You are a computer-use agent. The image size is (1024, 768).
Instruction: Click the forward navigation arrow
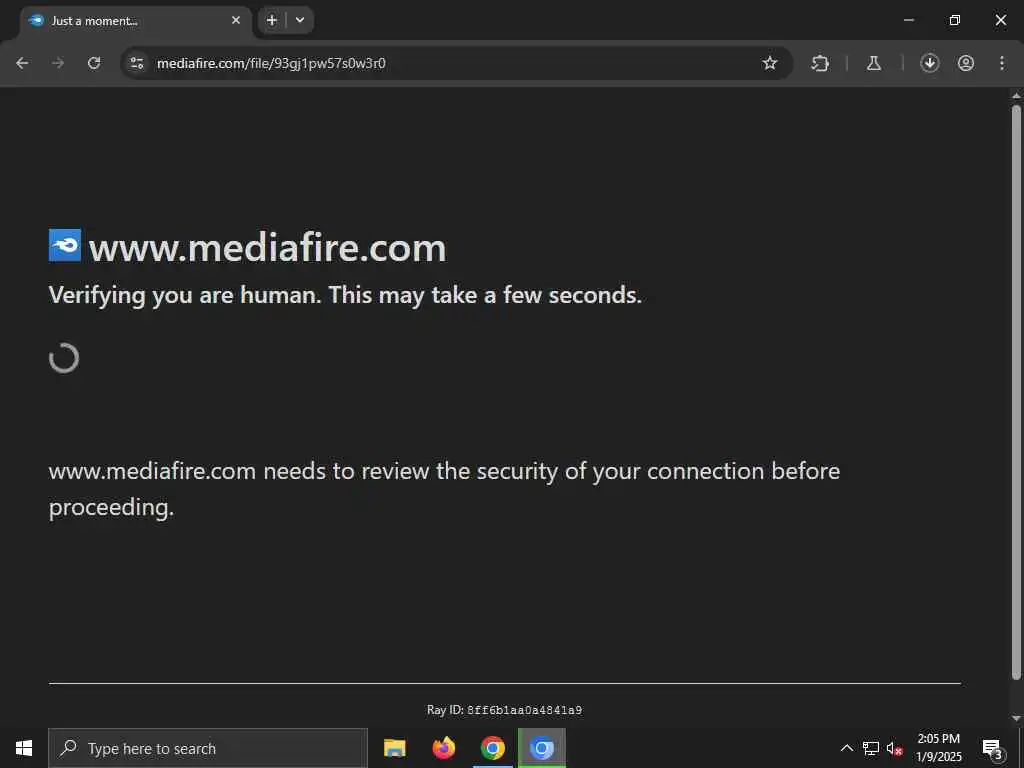coord(58,63)
